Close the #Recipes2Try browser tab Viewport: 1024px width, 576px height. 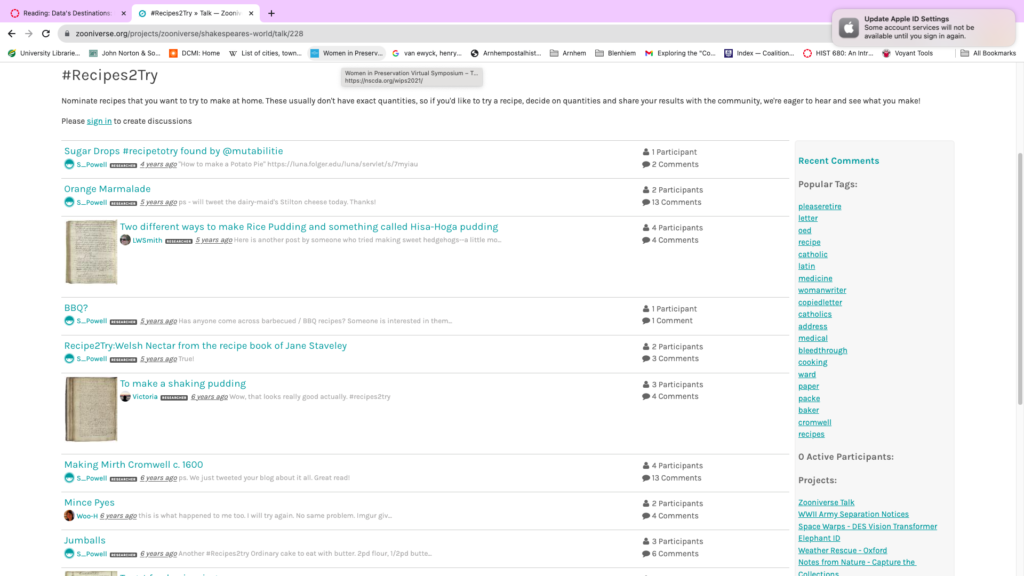[x=251, y=13]
